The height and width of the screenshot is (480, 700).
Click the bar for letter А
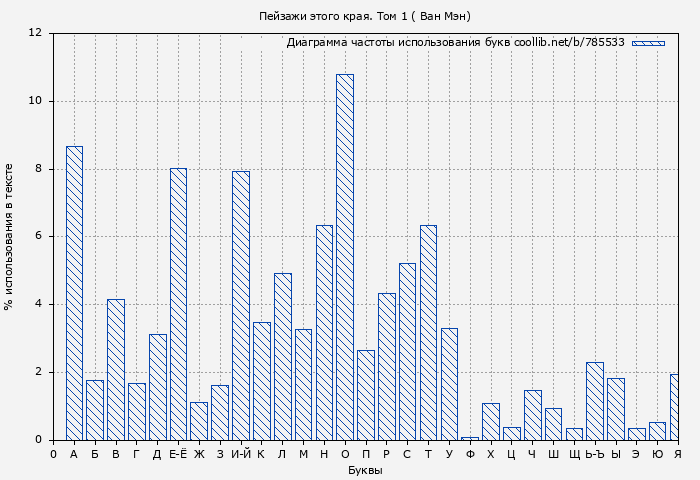click(74, 293)
